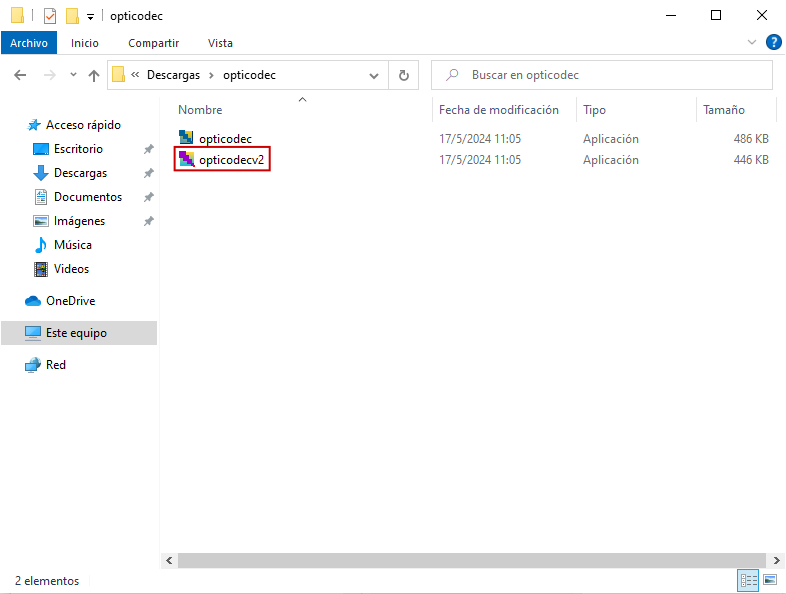Navigate to Descargas in breadcrumb path
Screen dimensions: 786x594
(173, 75)
